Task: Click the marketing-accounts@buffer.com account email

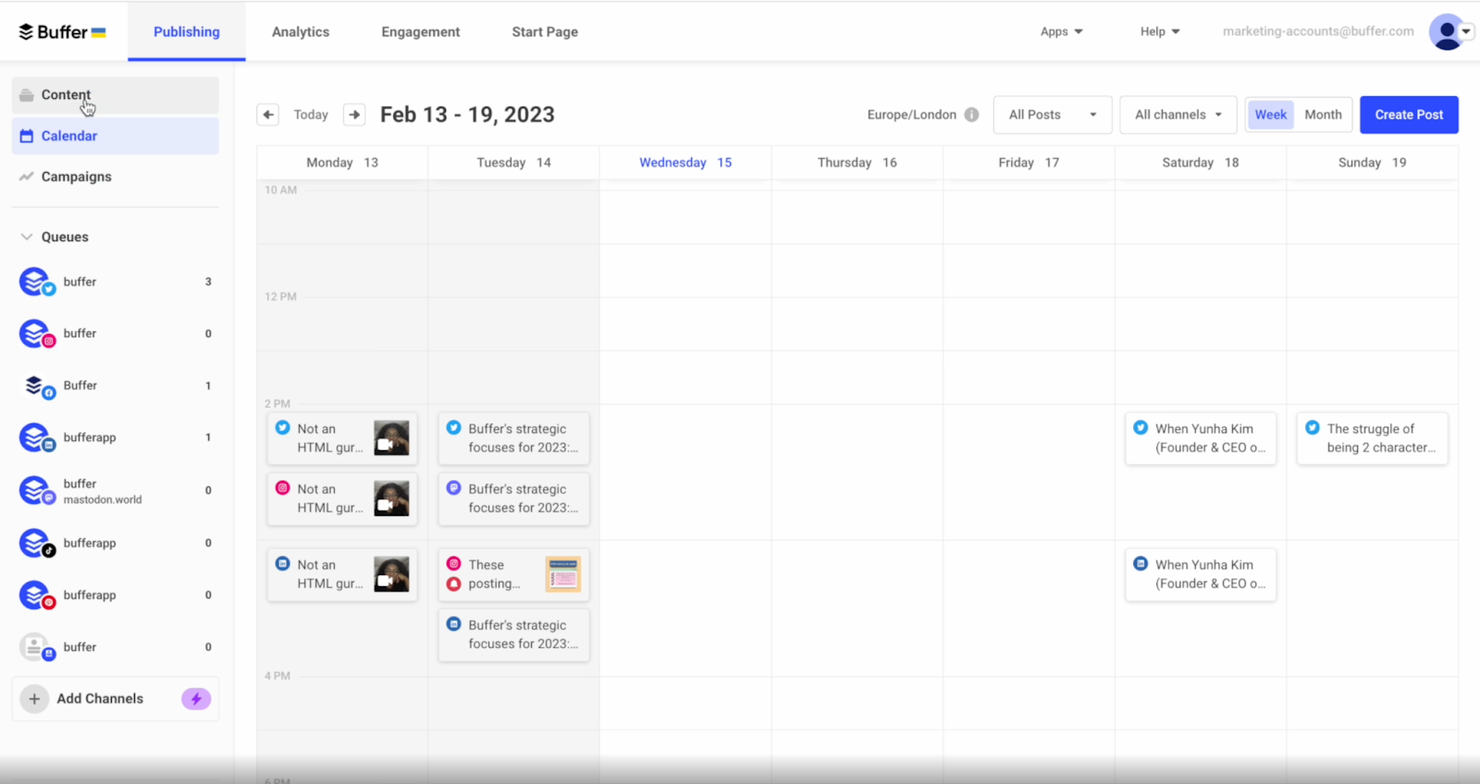Action: pyautogui.click(x=1318, y=32)
